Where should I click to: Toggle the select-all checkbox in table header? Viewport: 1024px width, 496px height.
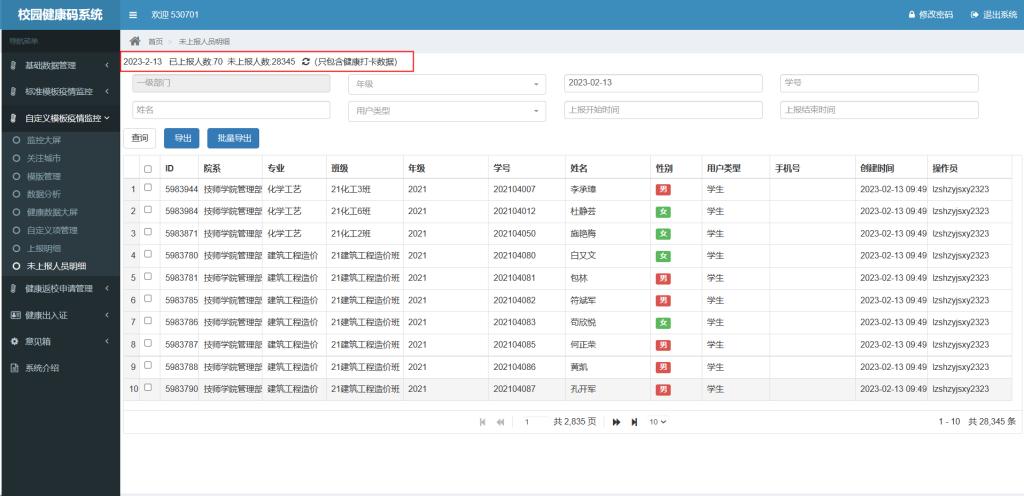click(148, 169)
